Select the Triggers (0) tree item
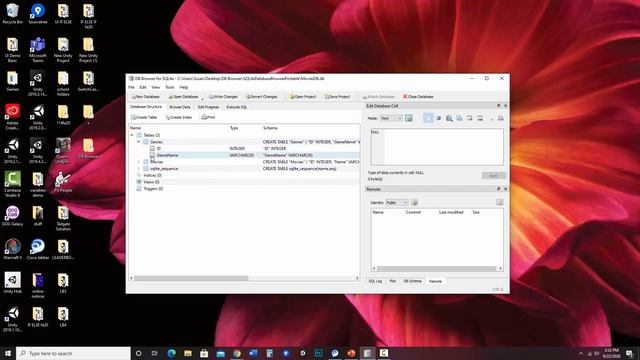This screenshot has width=640, height=360. [153, 189]
